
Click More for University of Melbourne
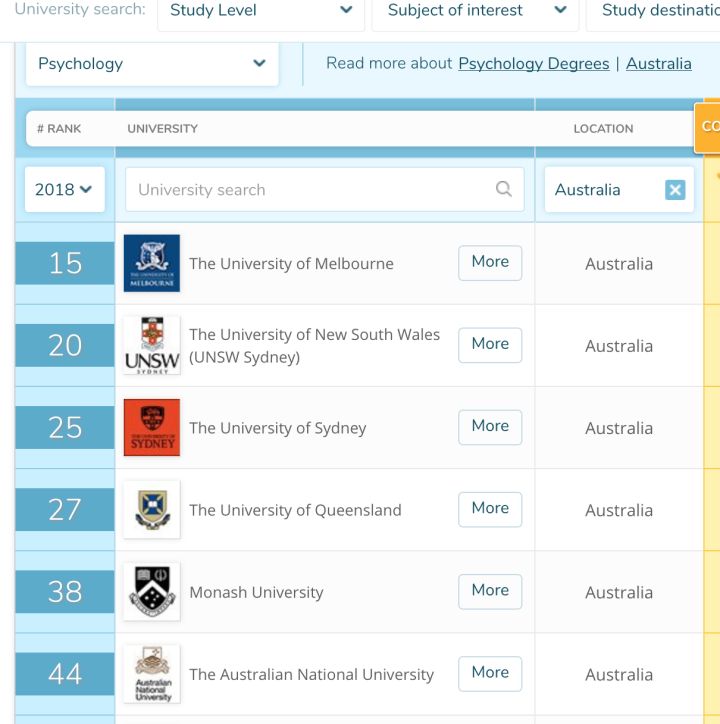490,263
